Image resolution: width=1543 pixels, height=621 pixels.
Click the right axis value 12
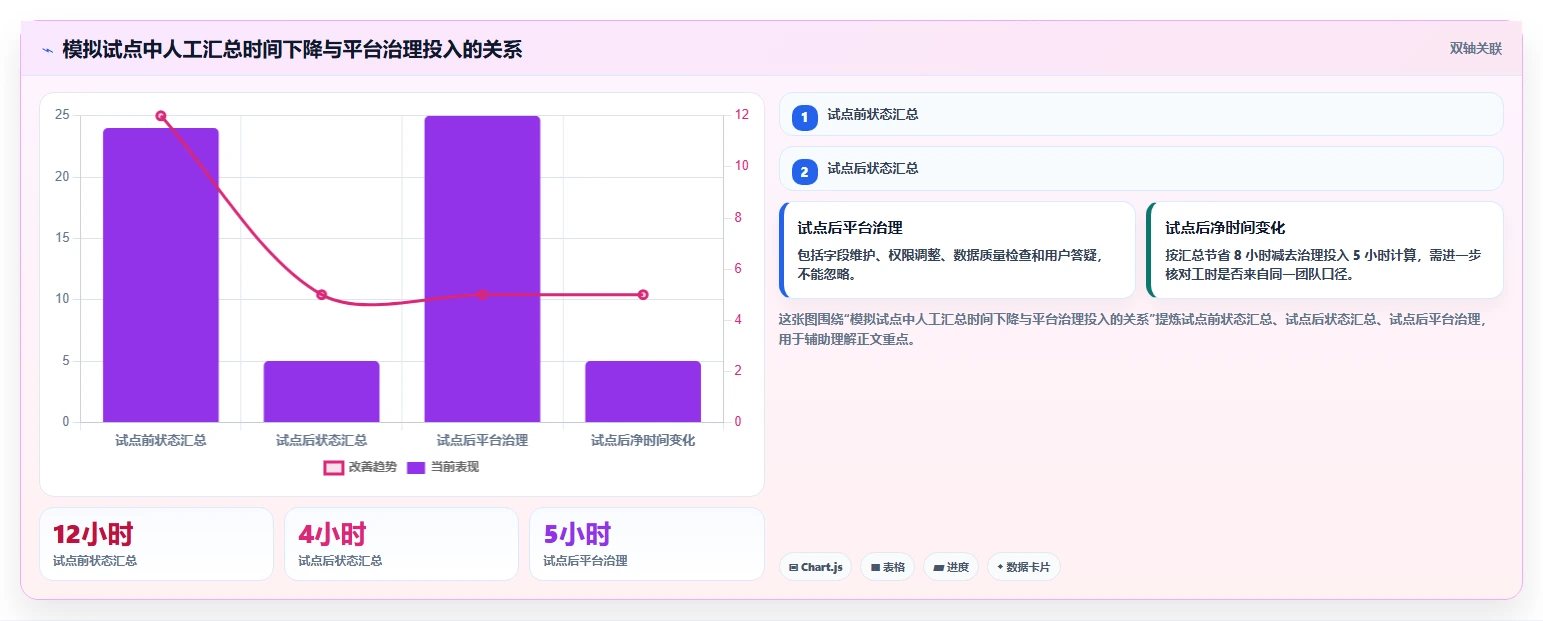coord(741,115)
